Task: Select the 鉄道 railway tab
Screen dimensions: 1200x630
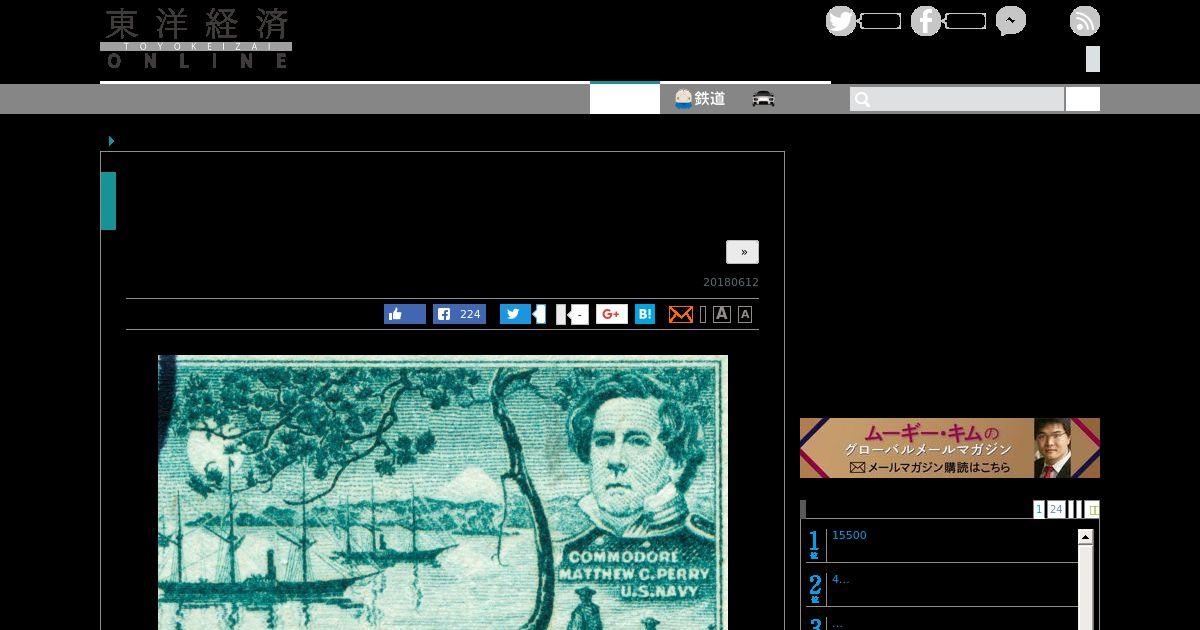Action: tap(700, 99)
